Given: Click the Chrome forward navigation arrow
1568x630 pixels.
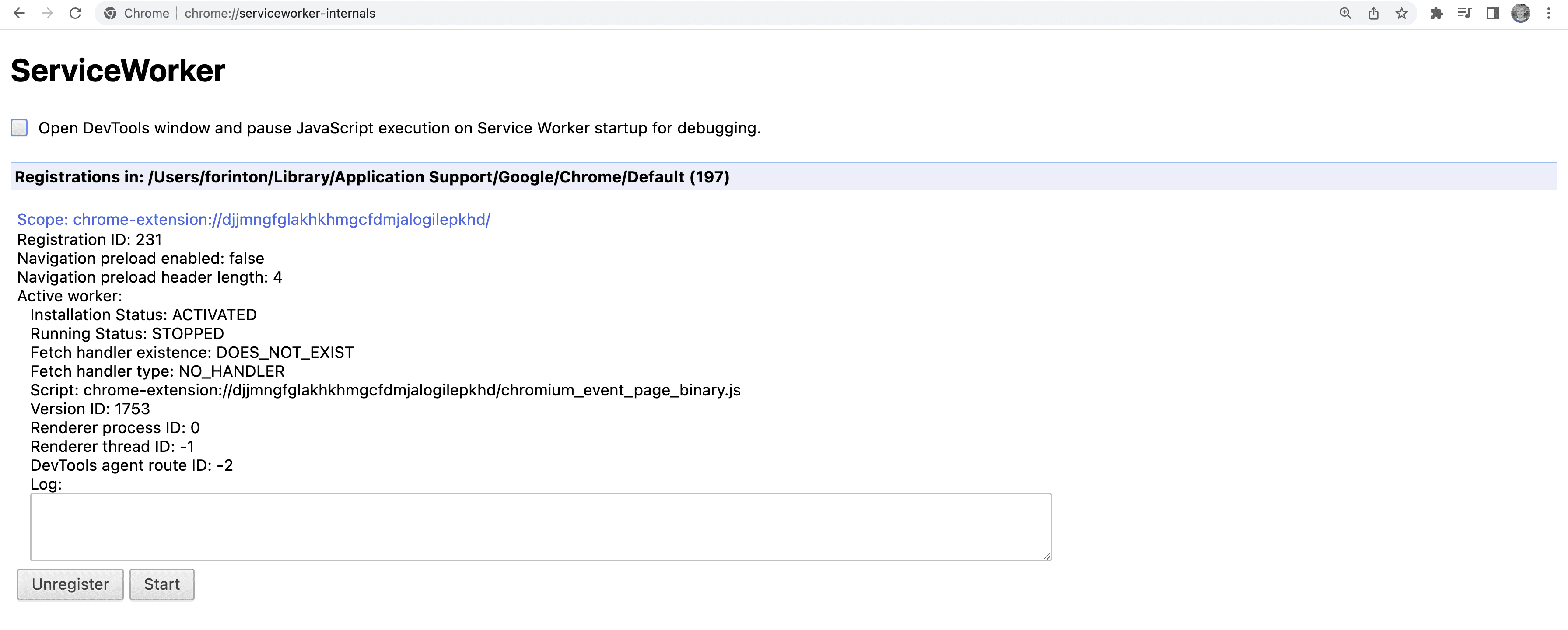Looking at the screenshot, I should pos(44,13).
